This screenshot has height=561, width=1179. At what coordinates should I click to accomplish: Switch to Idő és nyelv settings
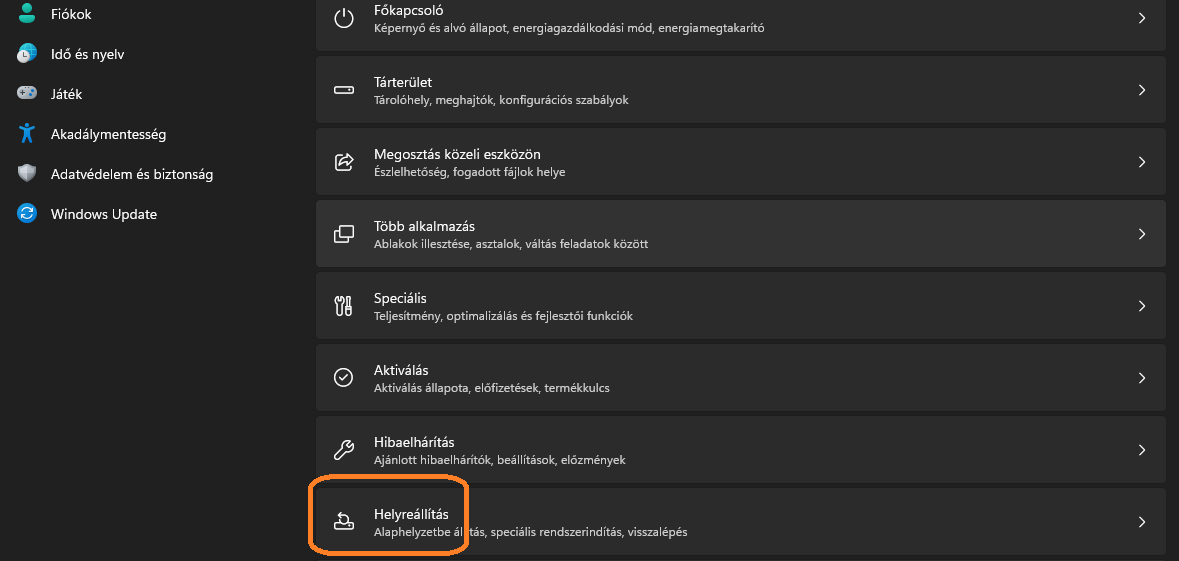pyautogui.click(x=87, y=54)
